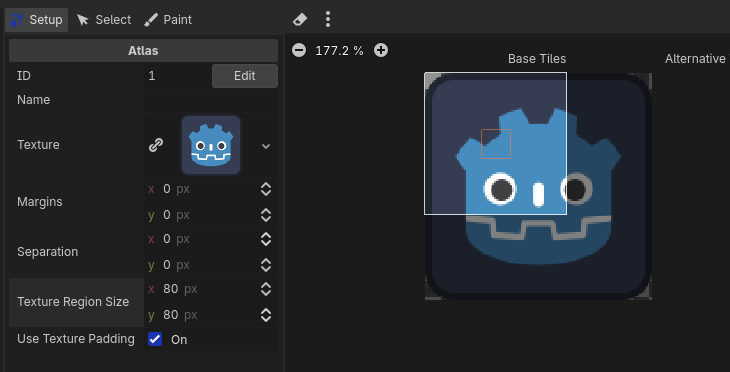This screenshot has width=730, height=372.
Task: Adjust Separation y value stepper
Action: coord(266,265)
